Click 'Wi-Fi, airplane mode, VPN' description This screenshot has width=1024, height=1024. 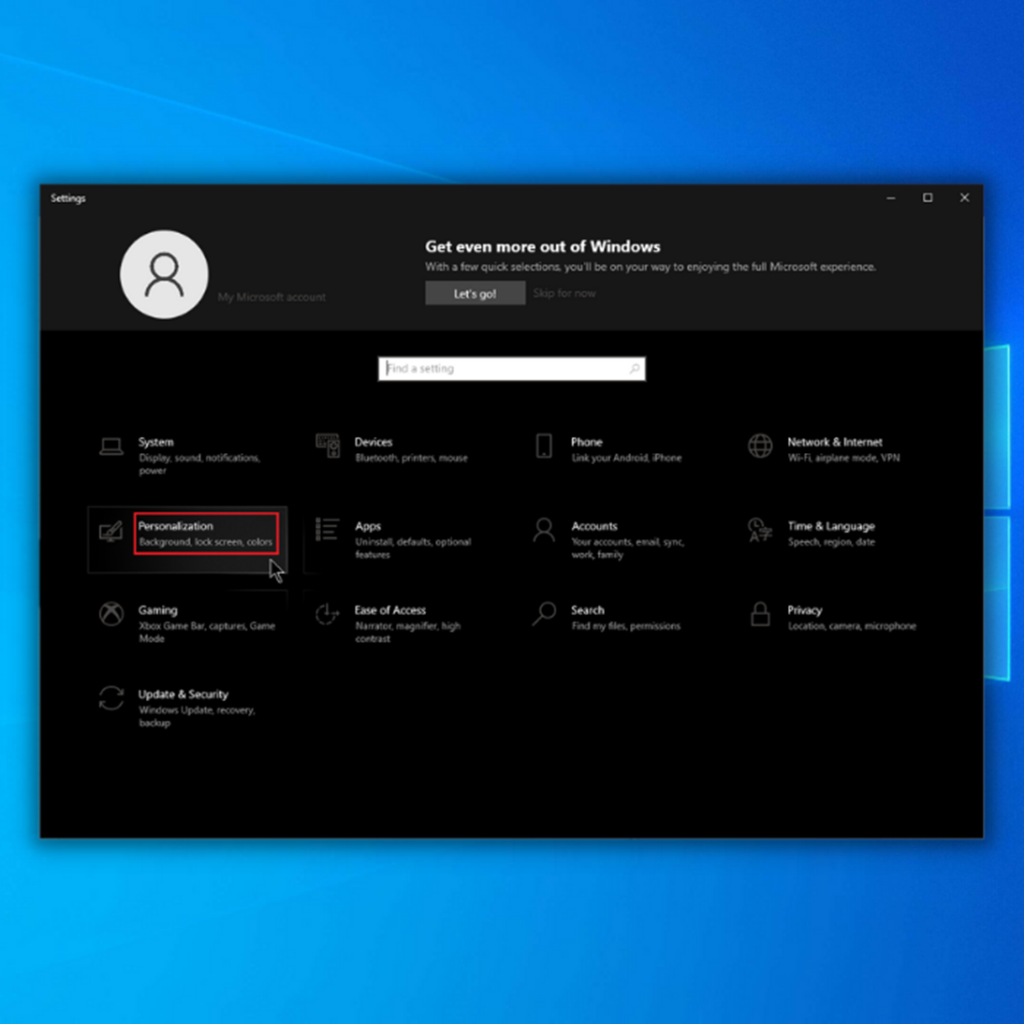point(844,458)
